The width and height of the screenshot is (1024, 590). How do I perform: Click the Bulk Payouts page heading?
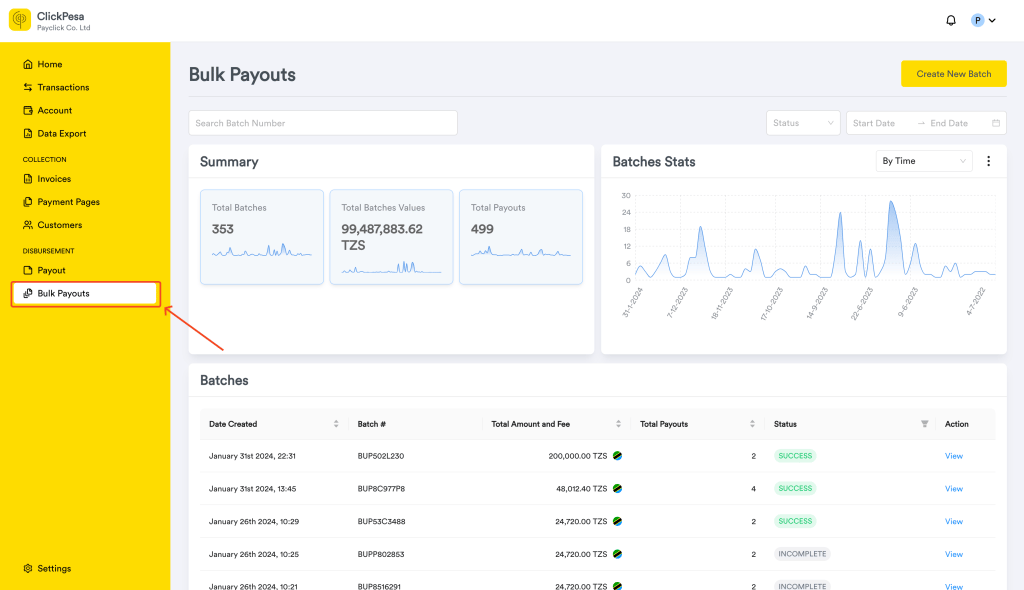(x=242, y=74)
